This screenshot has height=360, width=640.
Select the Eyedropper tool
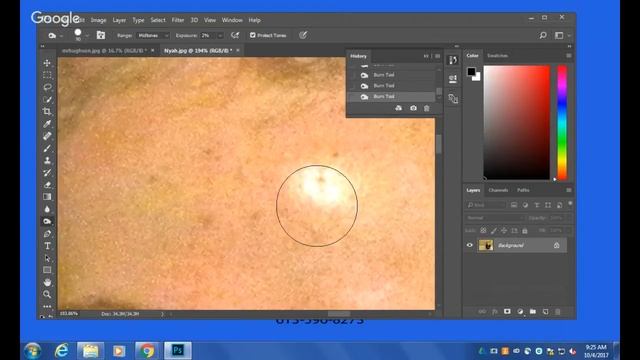(47, 124)
